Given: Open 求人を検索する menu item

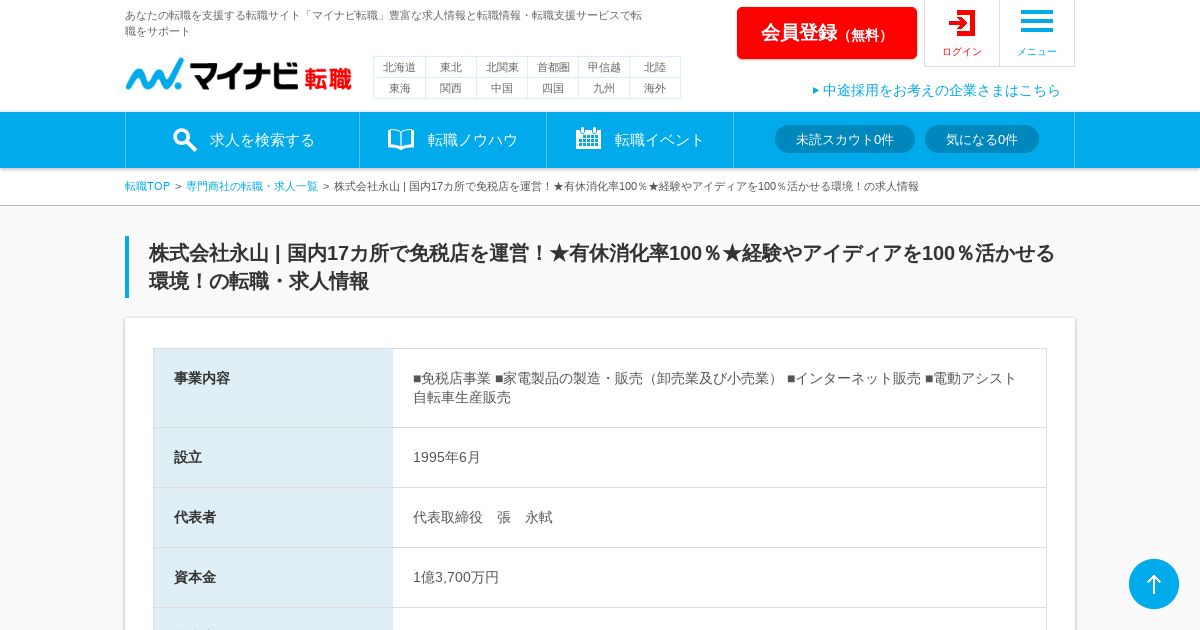Looking at the screenshot, I should pyautogui.click(x=243, y=140).
